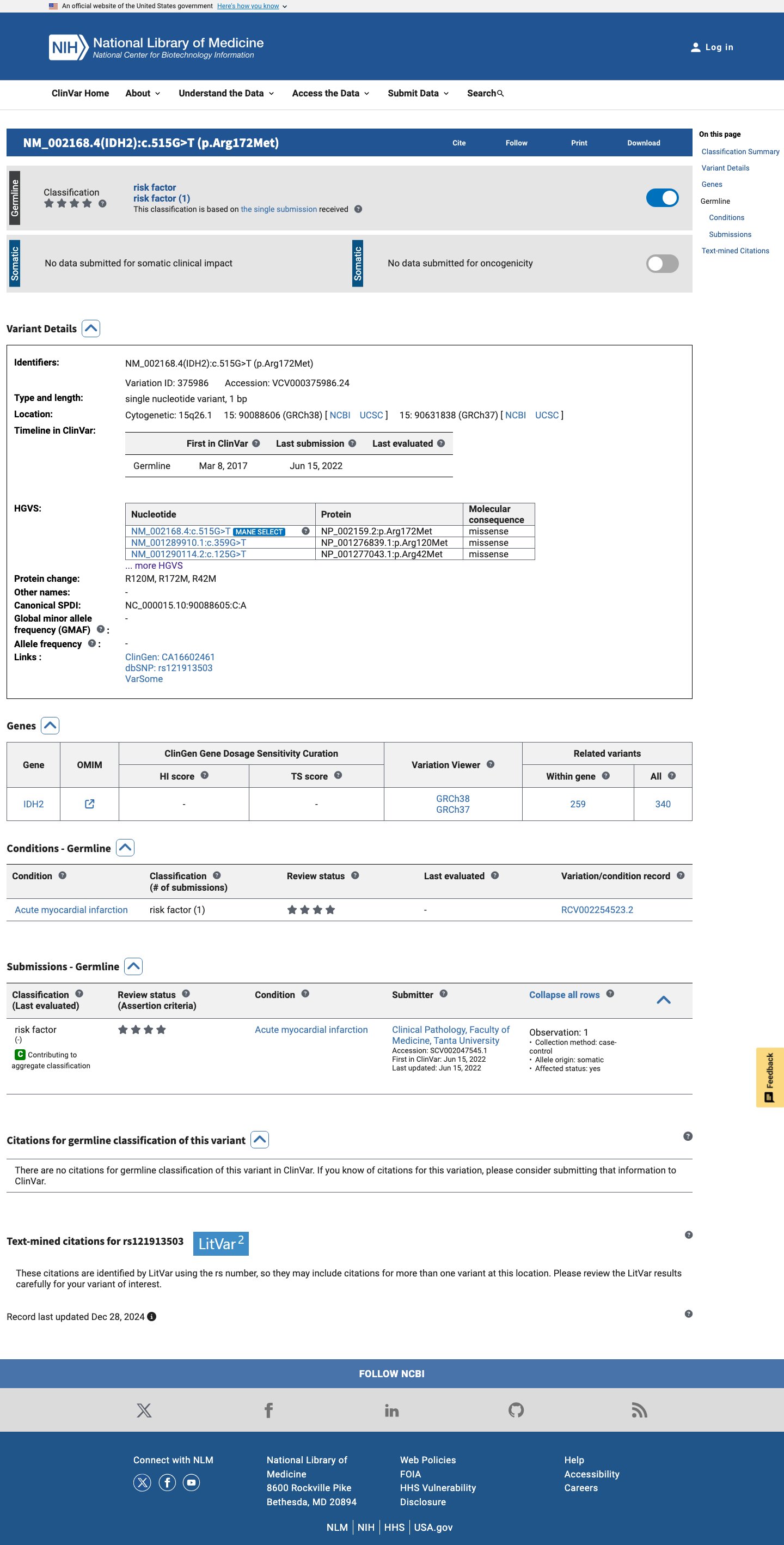The width and height of the screenshot is (784, 1545).
Task: Open the Understand the Data dropdown
Action: (x=226, y=94)
